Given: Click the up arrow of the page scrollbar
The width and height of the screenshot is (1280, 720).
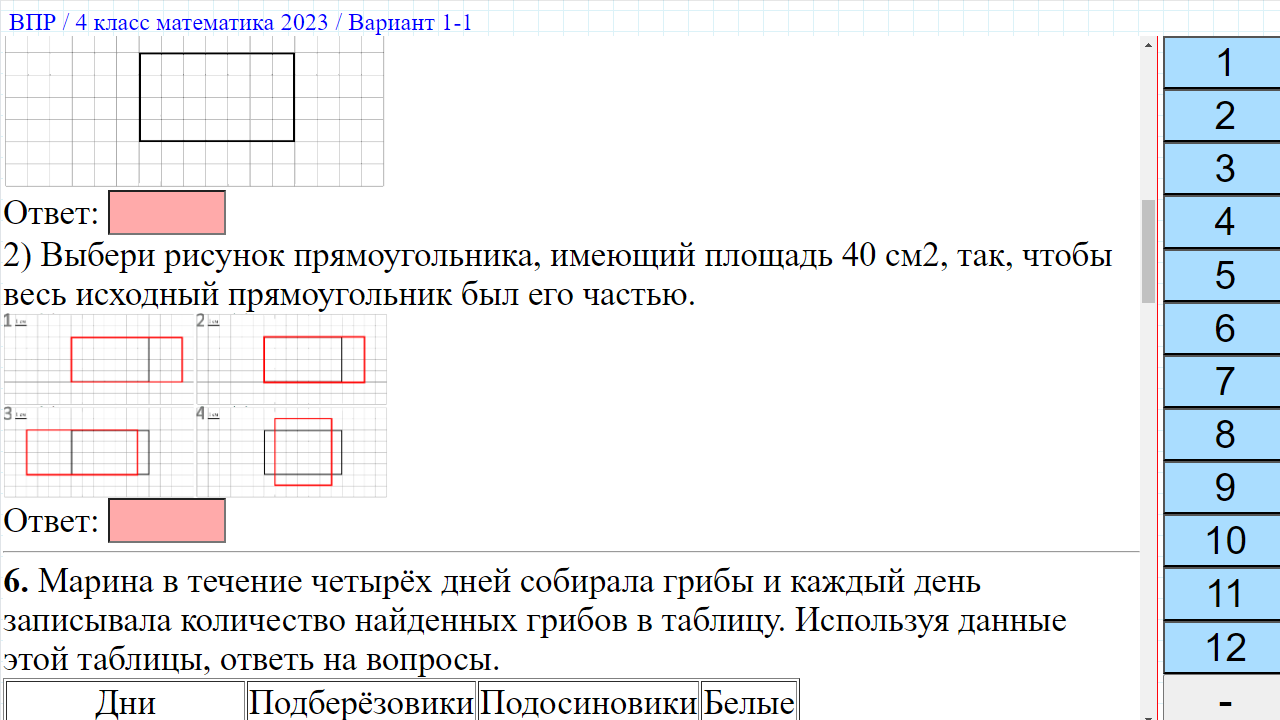Looking at the screenshot, I should point(1148,44).
